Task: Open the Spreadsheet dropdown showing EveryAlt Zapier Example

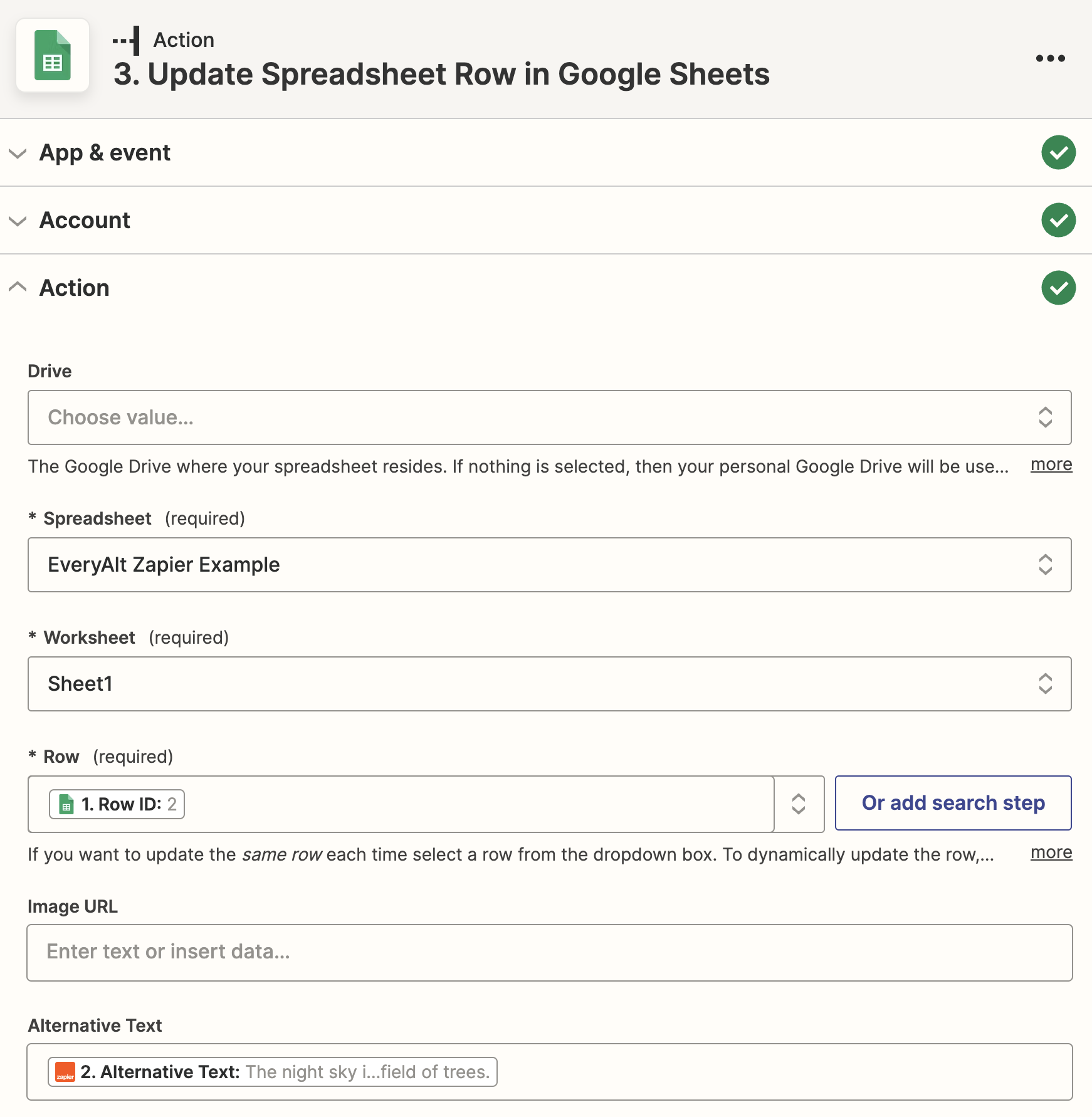Action: coord(549,565)
